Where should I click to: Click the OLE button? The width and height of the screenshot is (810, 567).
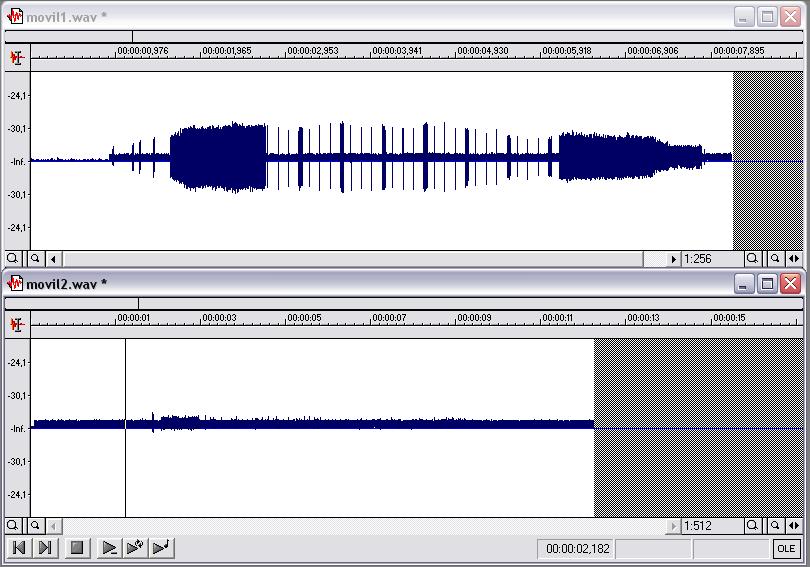(x=786, y=548)
